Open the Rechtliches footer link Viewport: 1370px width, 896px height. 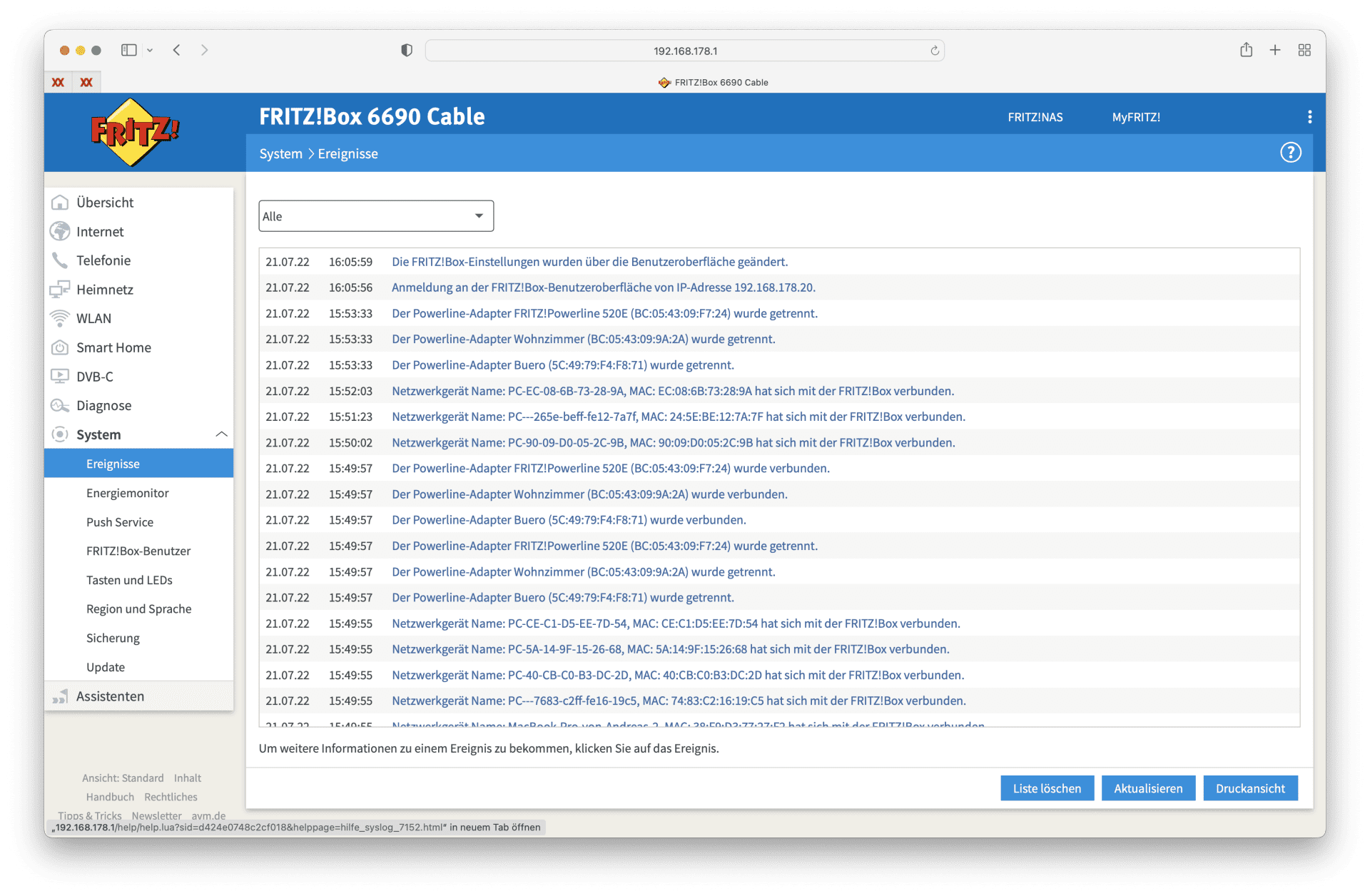pos(171,797)
